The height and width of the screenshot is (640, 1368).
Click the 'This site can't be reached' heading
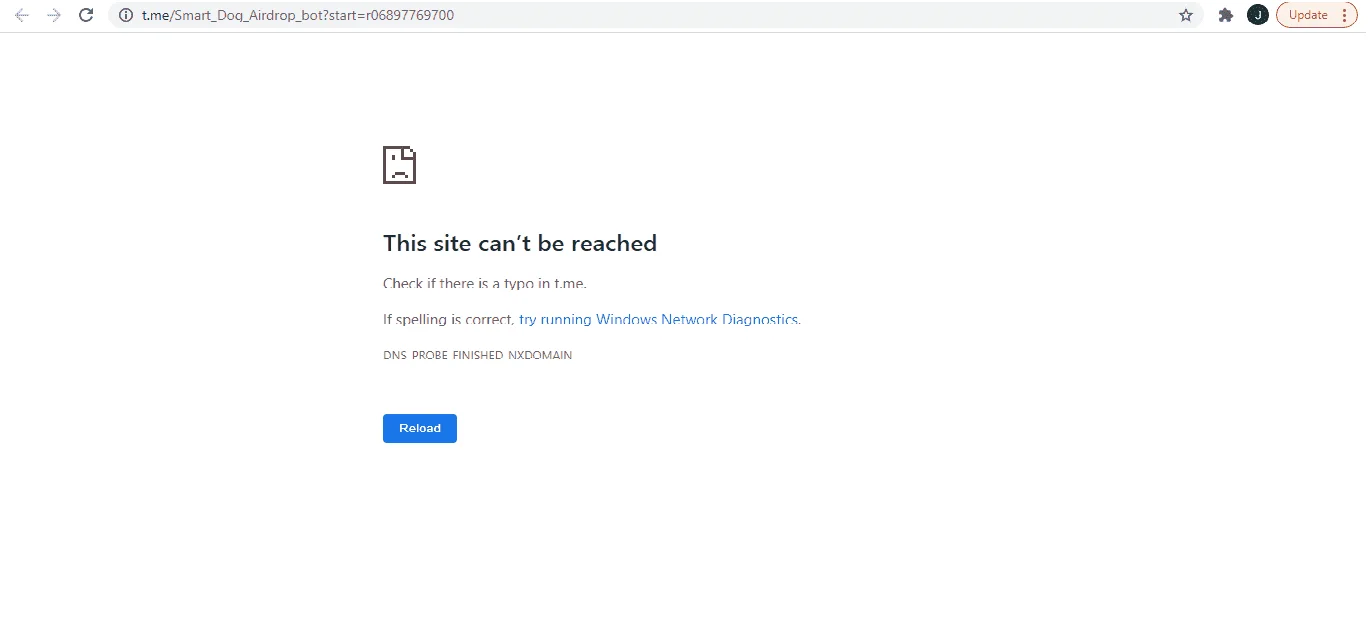(520, 243)
